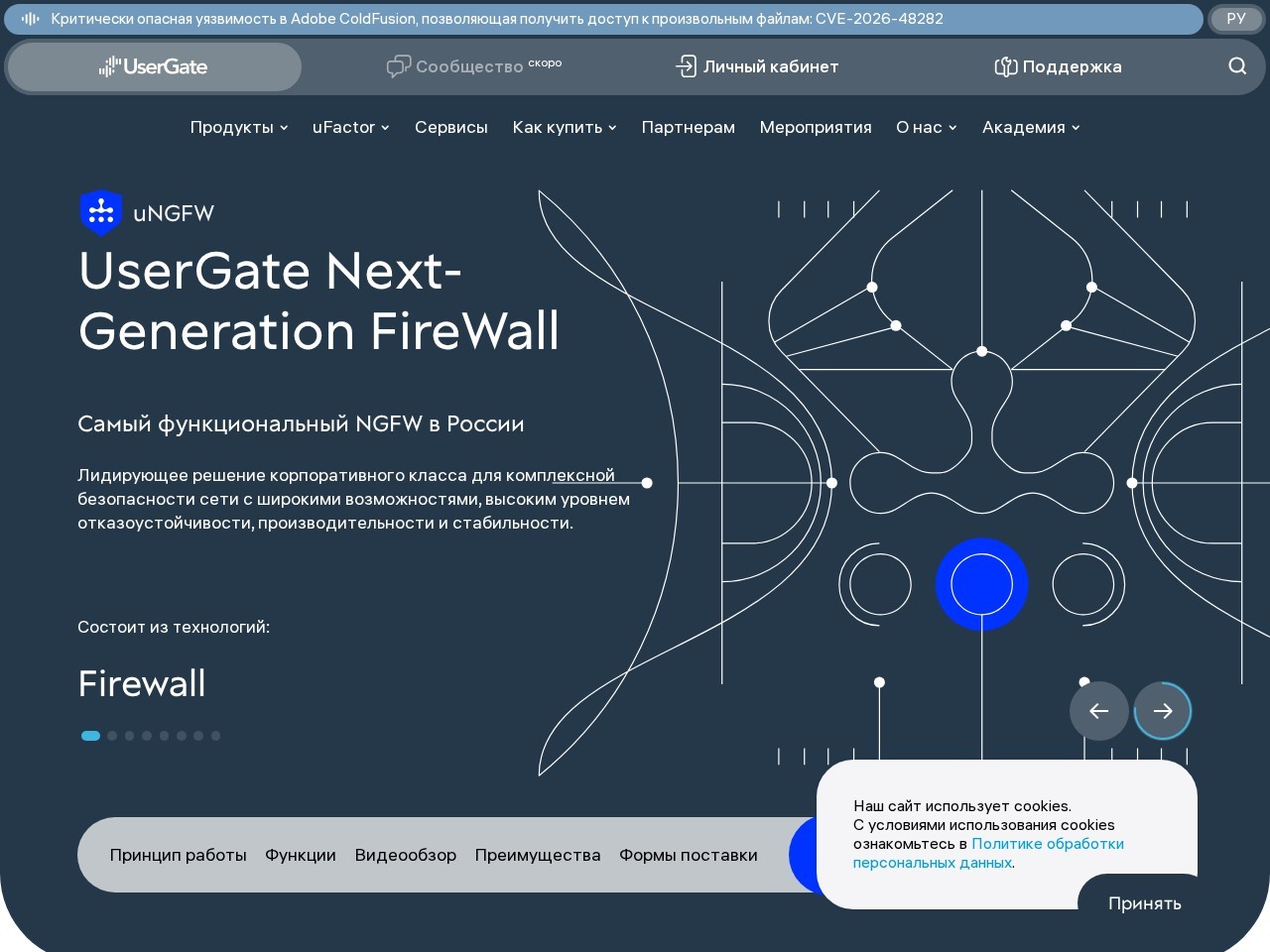Screen dimensions: 1270x952
Task: Go to next slide with right arrow
Action: [x=1163, y=711]
